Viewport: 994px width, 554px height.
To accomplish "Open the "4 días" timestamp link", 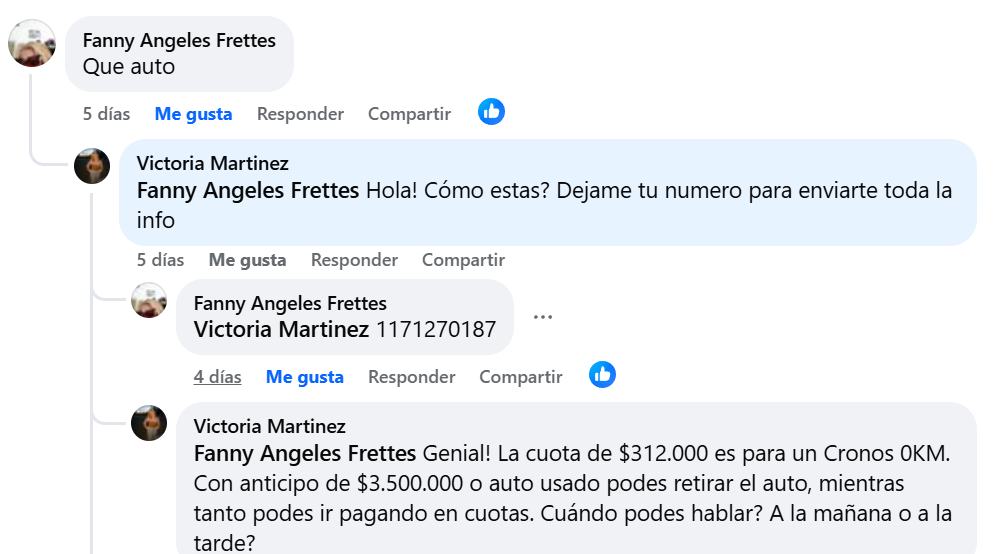I will 218,377.
